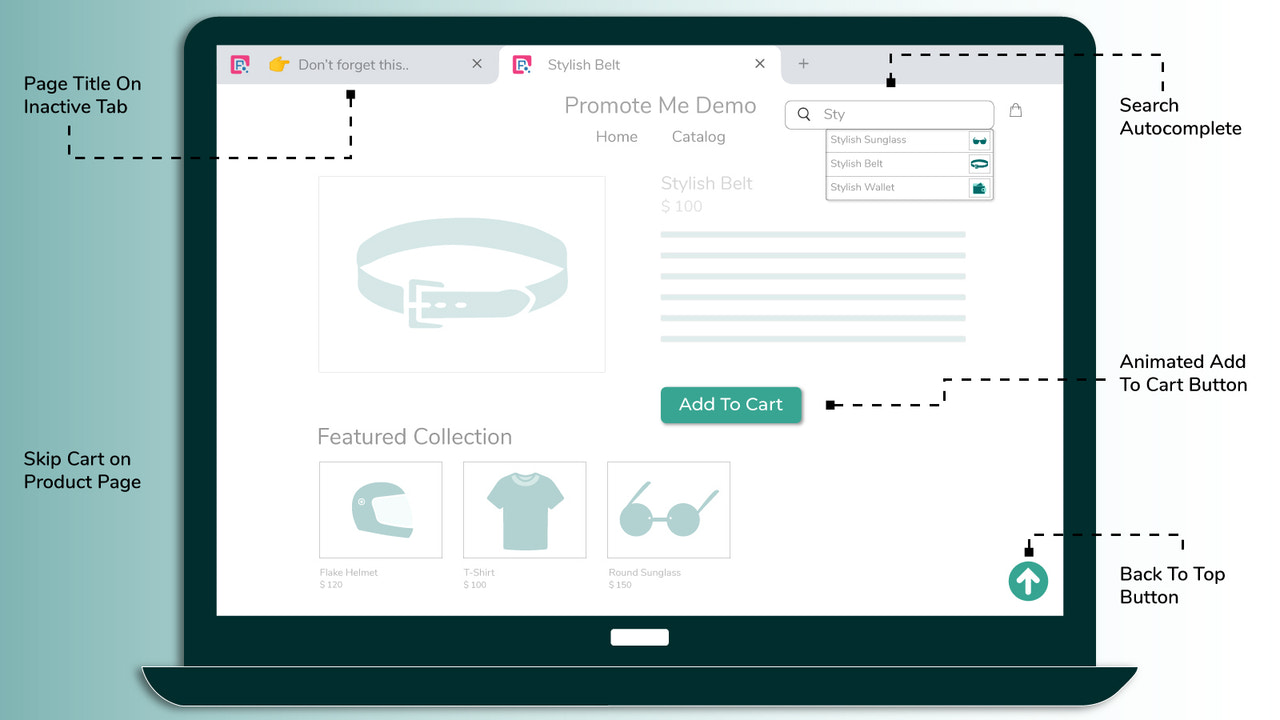Screen dimensions: 1280x720
Task: Click the sunglasses icon beside Stylish Sunglass suggestion
Action: pyautogui.click(x=979, y=140)
